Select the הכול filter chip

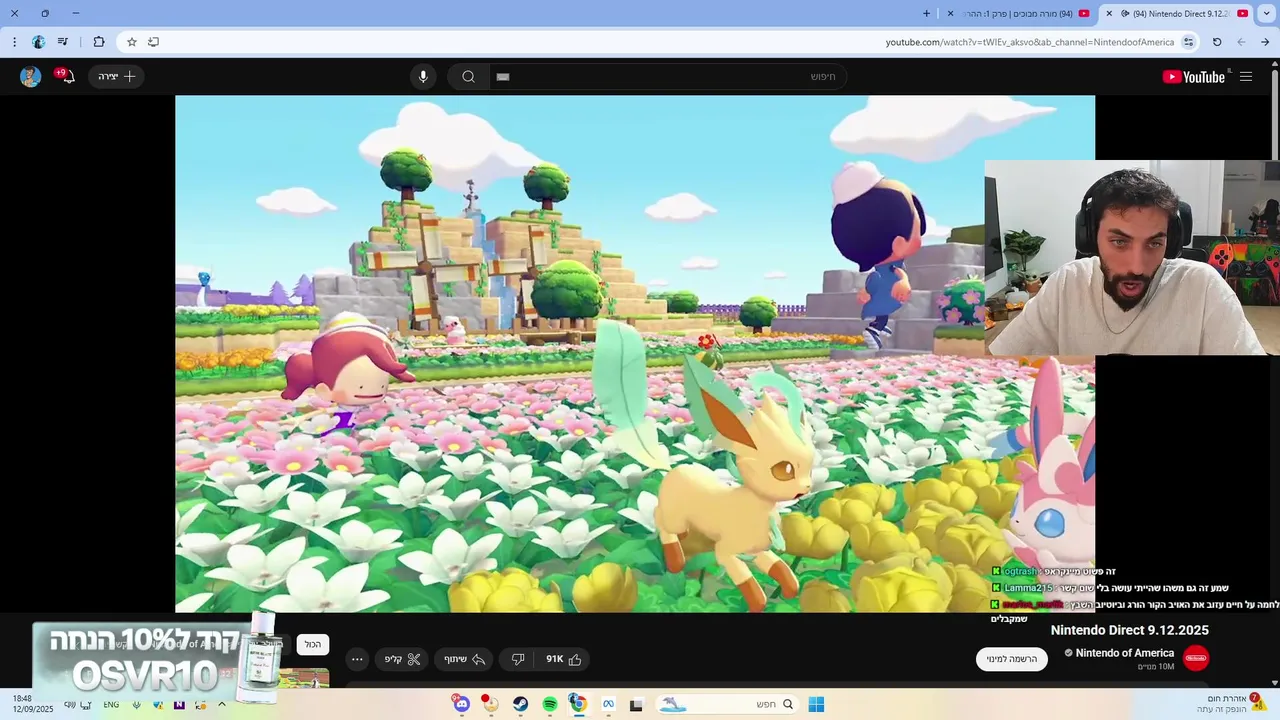[313, 645]
